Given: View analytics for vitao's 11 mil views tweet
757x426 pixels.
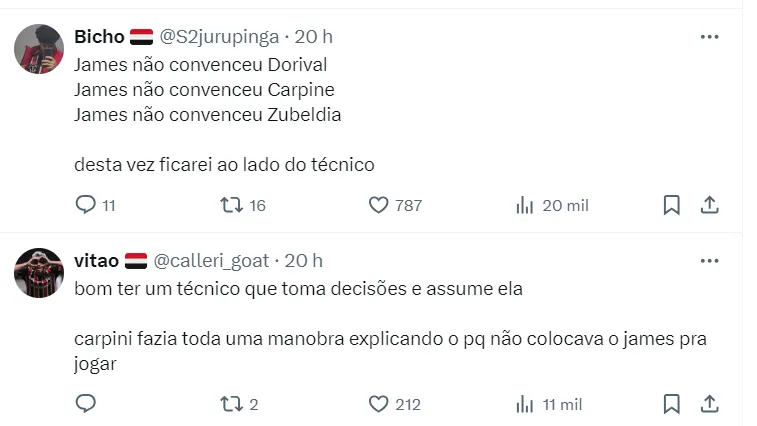Looking at the screenshot, I should tap(525, 404).
